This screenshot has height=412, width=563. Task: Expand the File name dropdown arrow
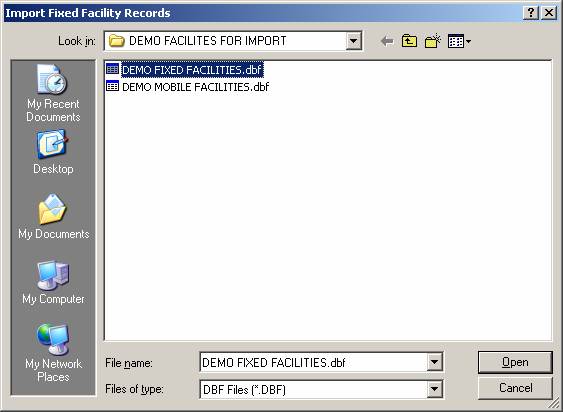pyautogui.click(x=434, y=362)
